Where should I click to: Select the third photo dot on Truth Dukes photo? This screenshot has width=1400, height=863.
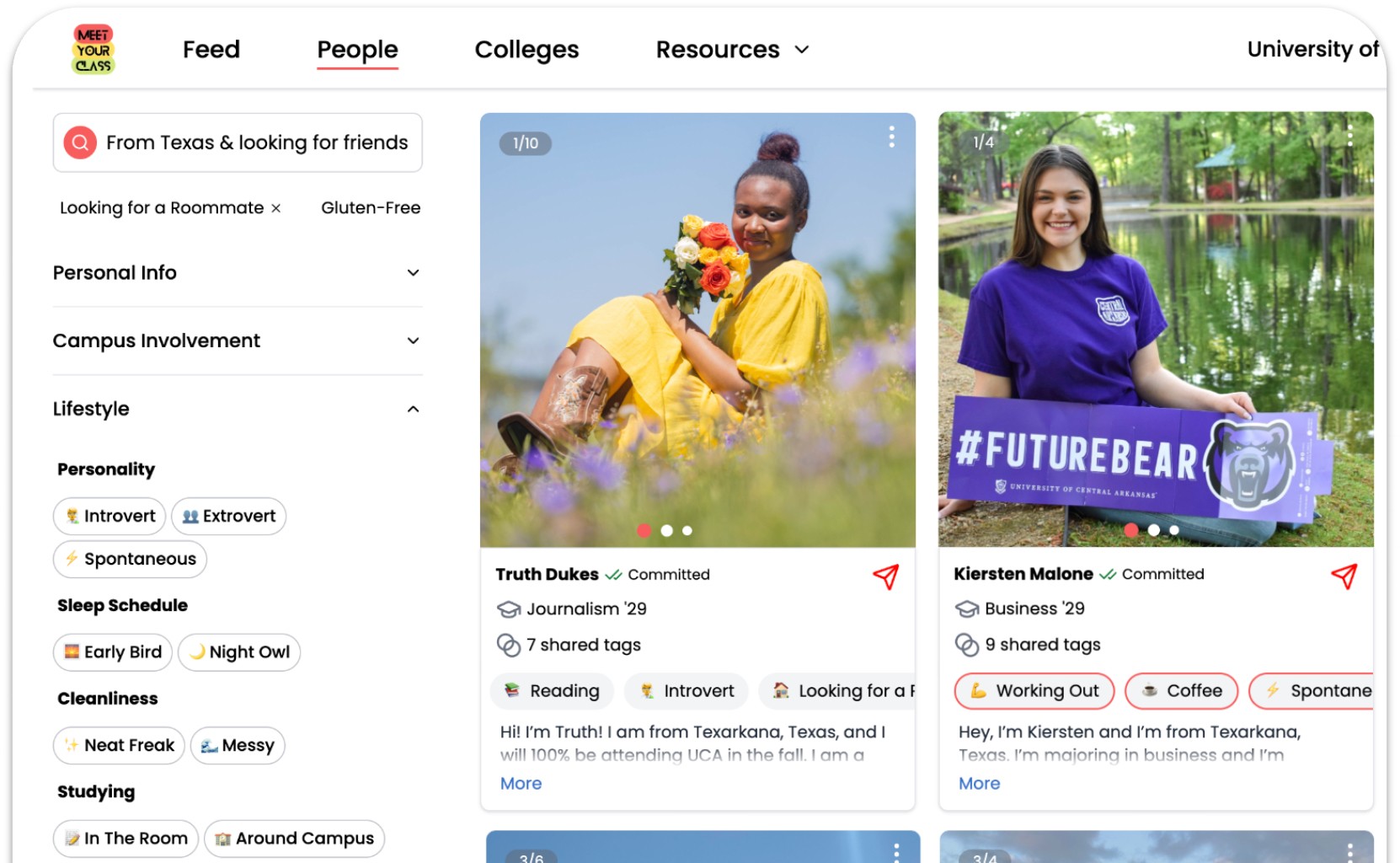tap(687, 531)
